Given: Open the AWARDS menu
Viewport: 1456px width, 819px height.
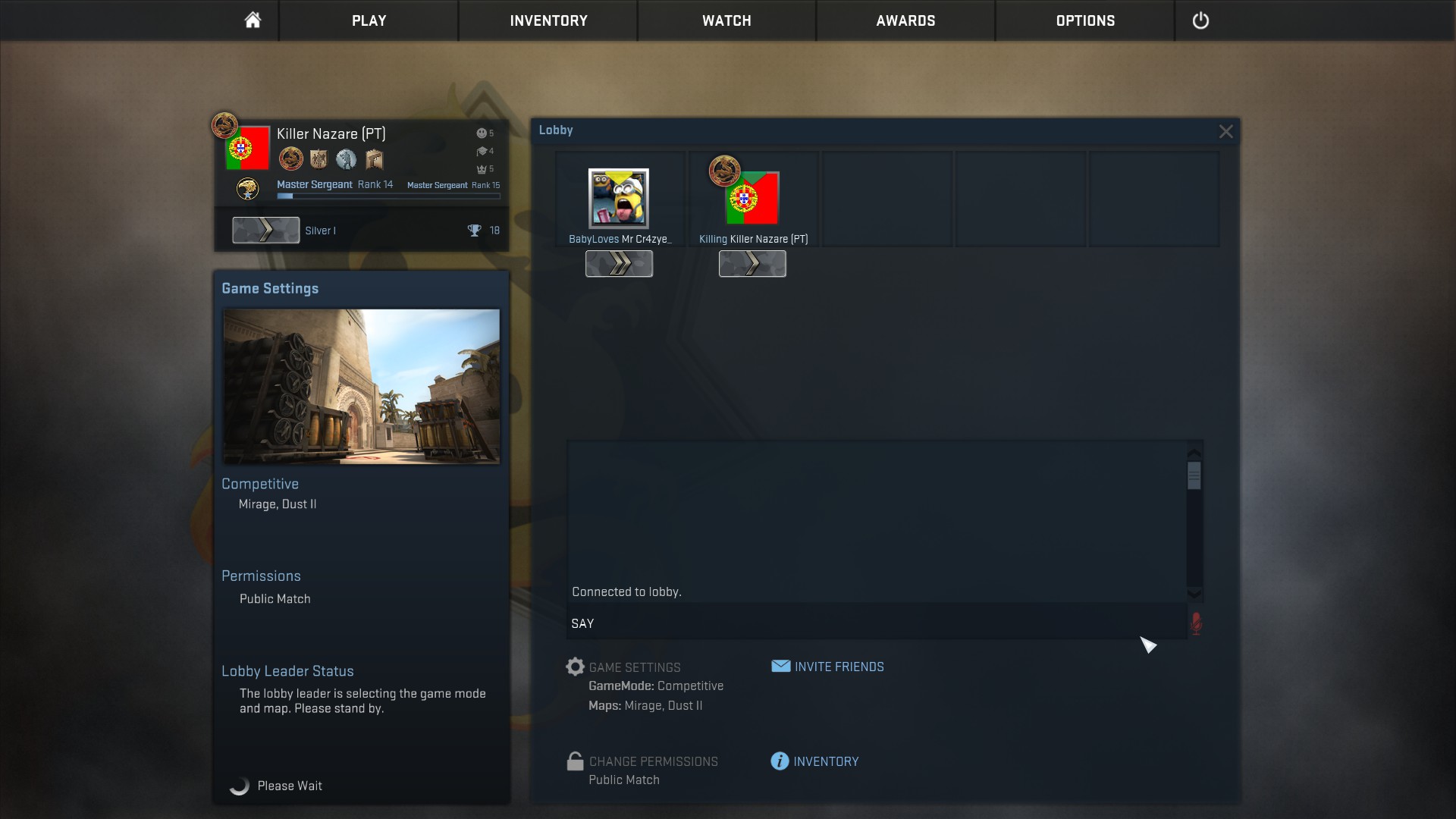Looking at the screenshot, I should pos(905,20).
